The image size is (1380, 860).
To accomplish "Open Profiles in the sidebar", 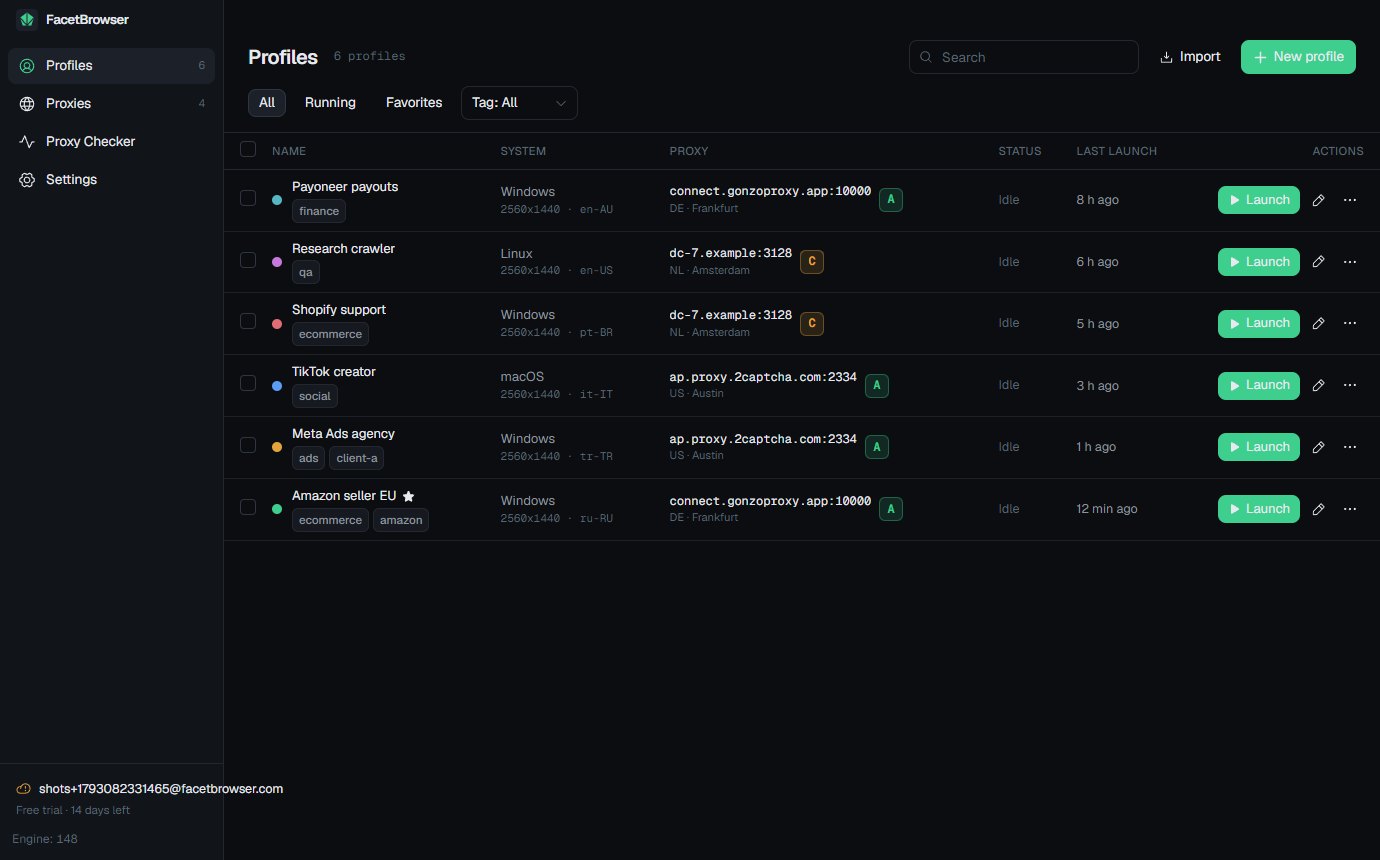I will pos(111,66).
